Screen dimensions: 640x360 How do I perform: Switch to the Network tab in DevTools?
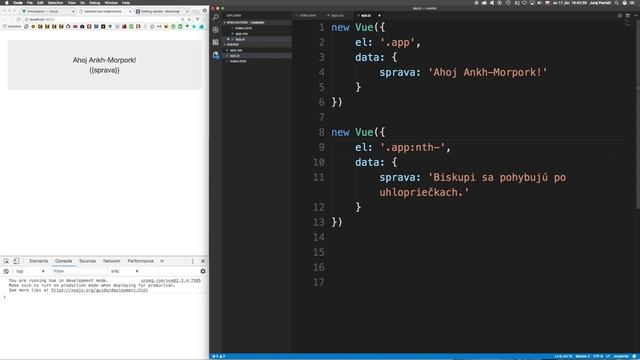[x=111, y=261]
